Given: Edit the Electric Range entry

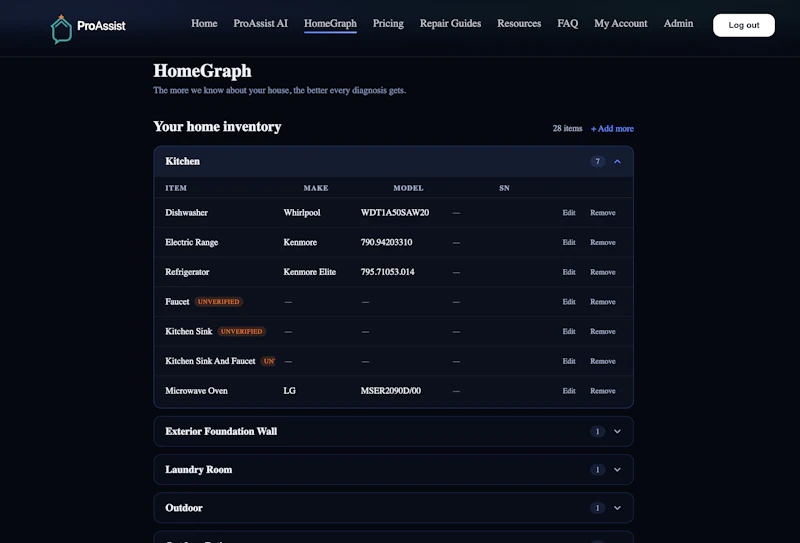Looking at the screenshot, I should point(569,242).
